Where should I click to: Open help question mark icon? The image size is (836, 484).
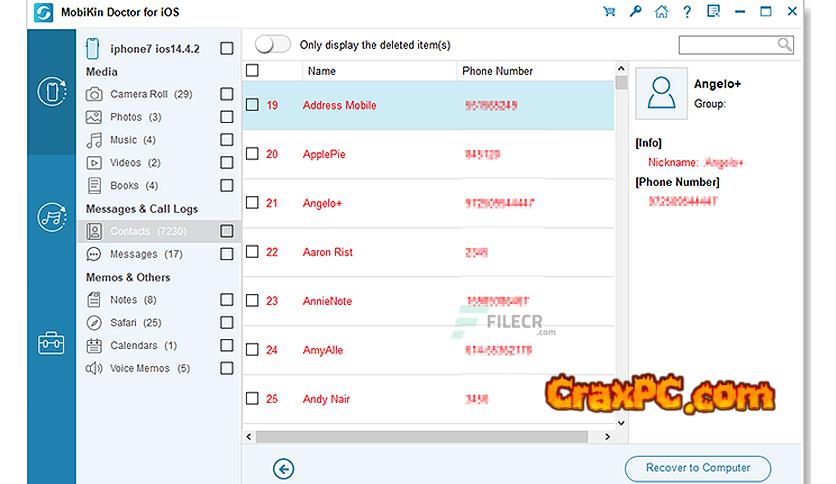click(x=687, y=12)
